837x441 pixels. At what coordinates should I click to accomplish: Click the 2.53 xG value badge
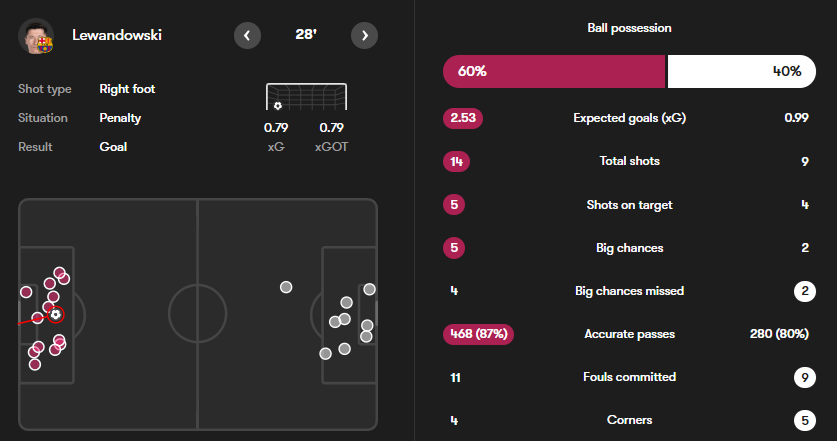pos(463,118)
